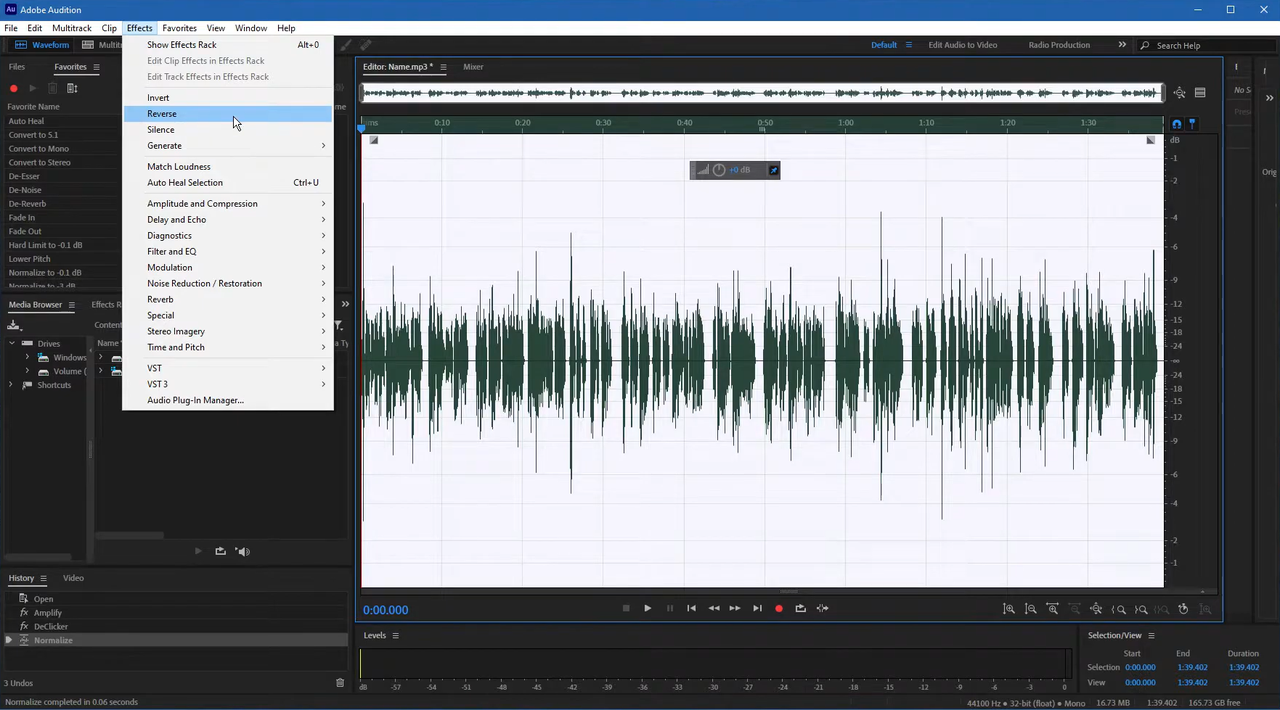
Task: Click the zoom navigator icon beside the overview waveform
Action: click(x=1180, y=93)
